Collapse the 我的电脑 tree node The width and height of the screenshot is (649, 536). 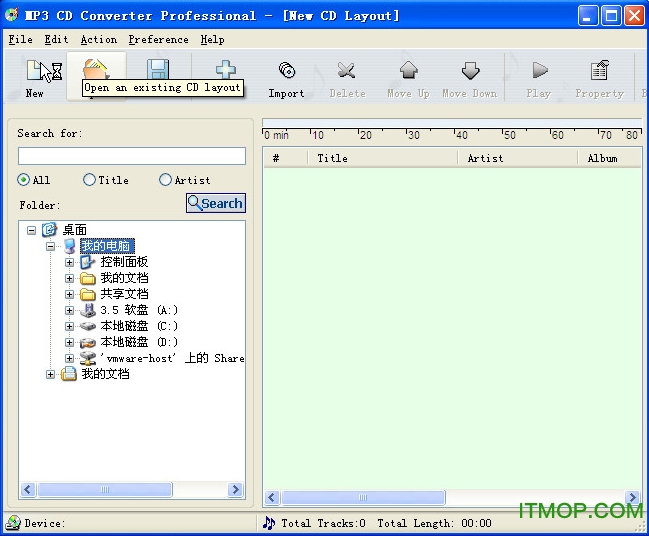coord(50,246)
